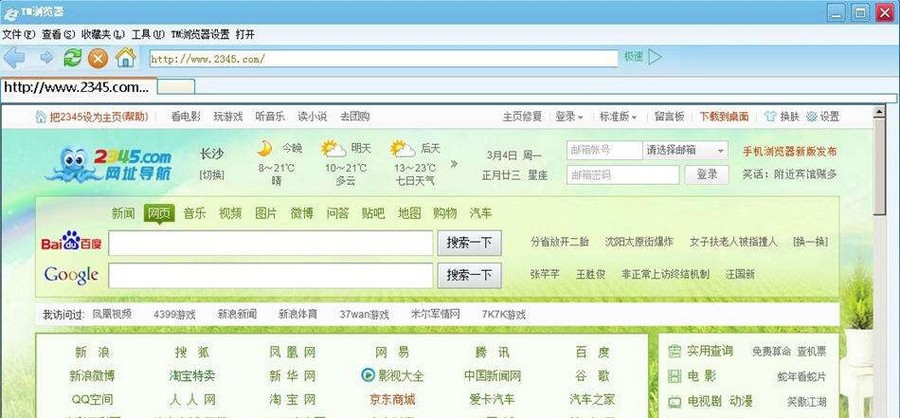Image resolution: width=900 pixels, height=418 pixels.
Task: Click the Forward navigation arrow
Action: pyautogui.click(x=46, y=57)
